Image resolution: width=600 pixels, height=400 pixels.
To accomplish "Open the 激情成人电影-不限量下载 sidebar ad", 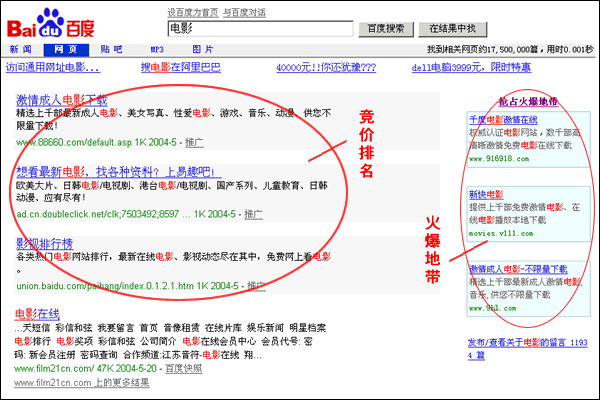I will pos(518,269).
